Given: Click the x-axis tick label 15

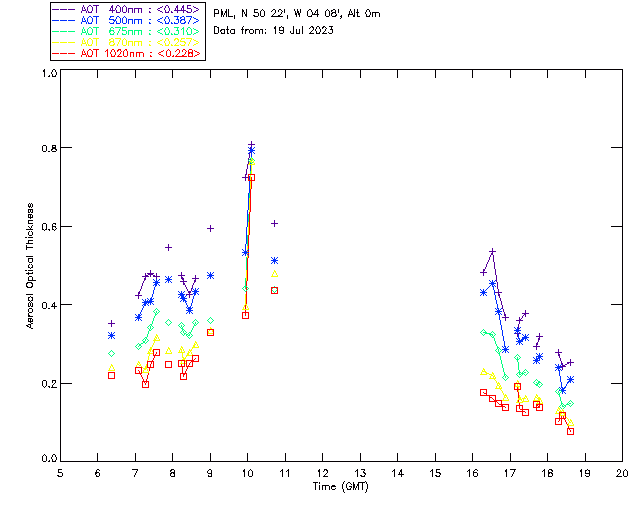Looking at the screenshot, I should (x=435, y=473).
